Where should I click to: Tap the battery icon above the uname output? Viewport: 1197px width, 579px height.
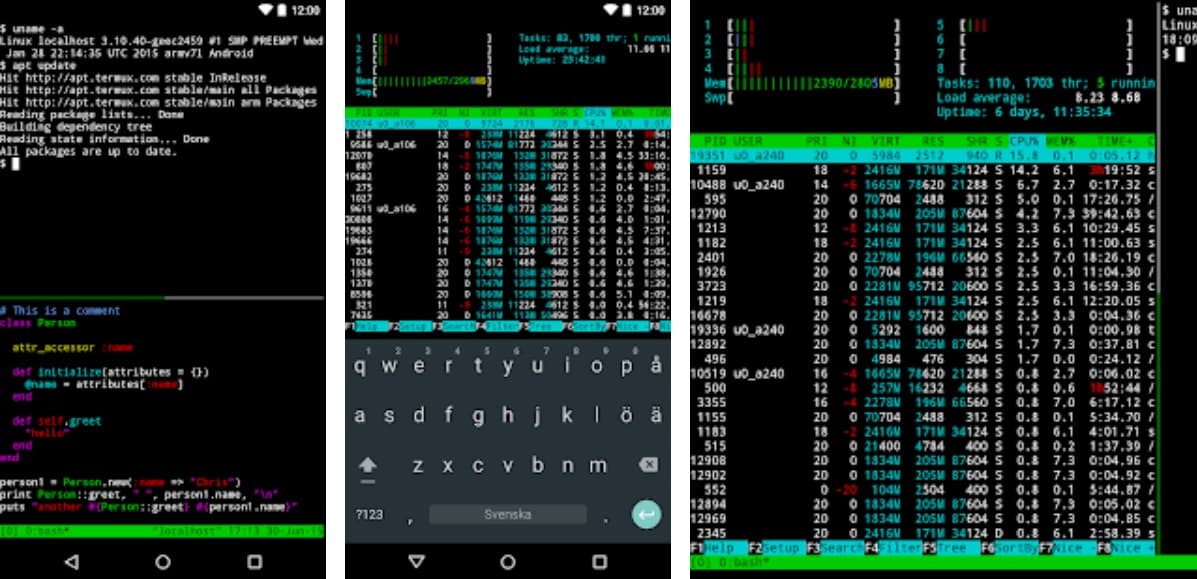(282, 10)
